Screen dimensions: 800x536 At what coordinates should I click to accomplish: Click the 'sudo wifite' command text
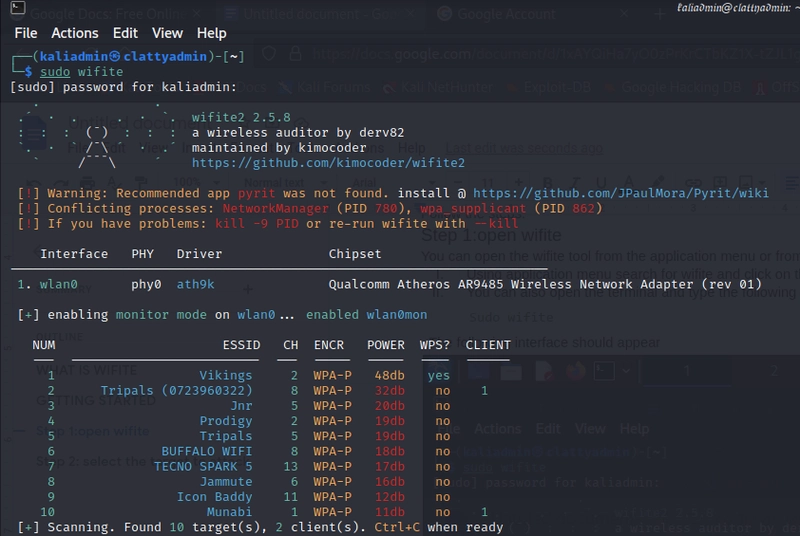(82, 72)
